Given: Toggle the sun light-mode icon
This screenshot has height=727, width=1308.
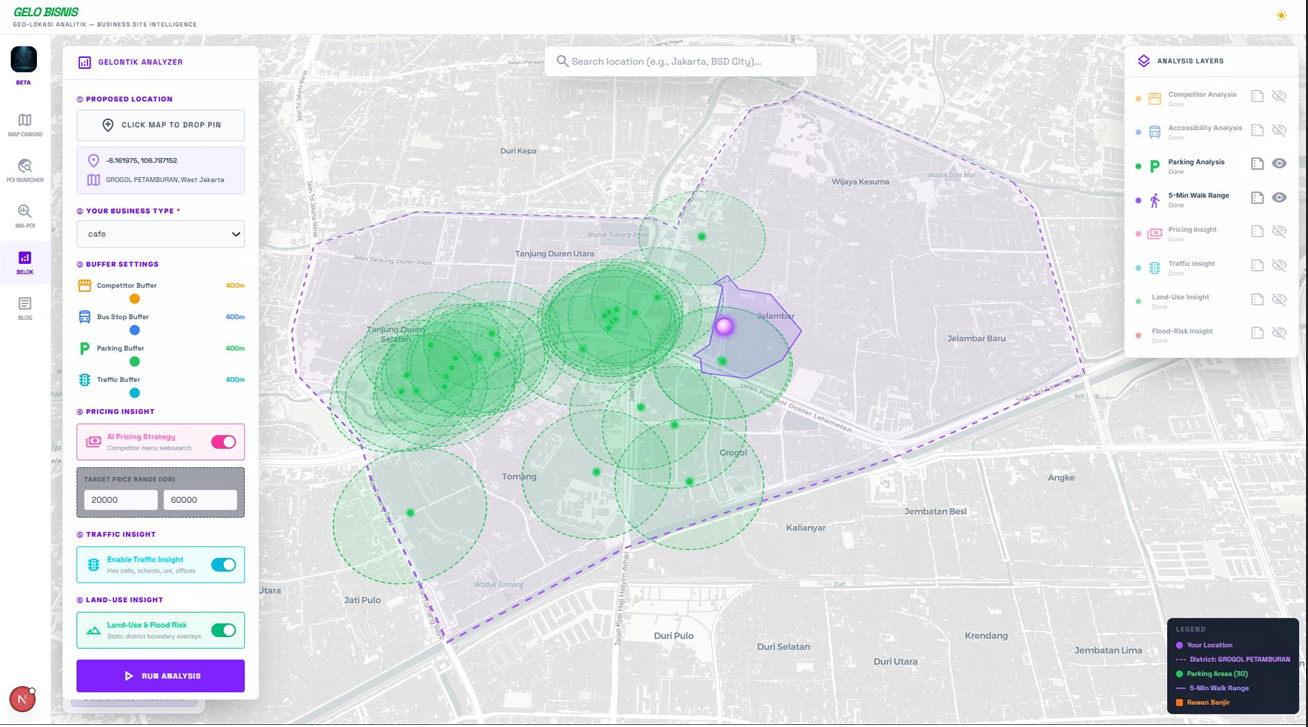Looking at the screenshot, I should click(1281, 15).
